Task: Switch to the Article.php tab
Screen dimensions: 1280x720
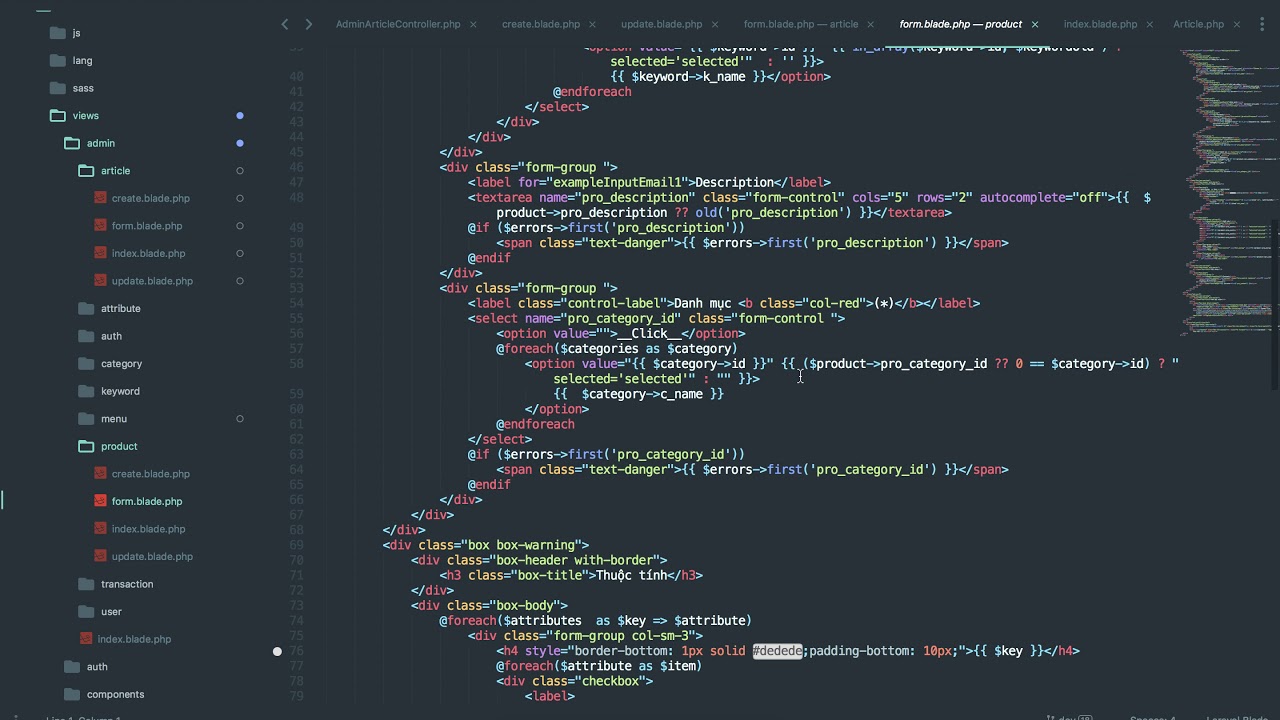Action: click(1198, 24)
